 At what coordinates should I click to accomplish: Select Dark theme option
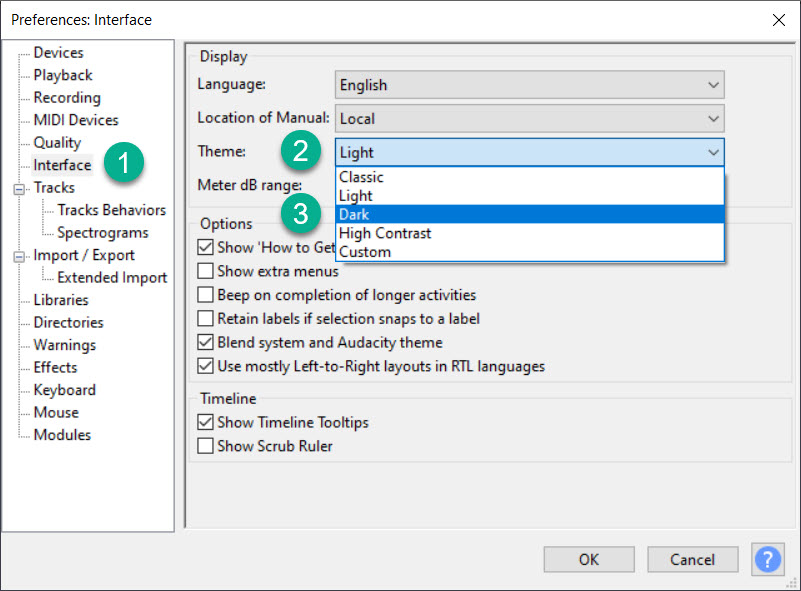point(530,214)
